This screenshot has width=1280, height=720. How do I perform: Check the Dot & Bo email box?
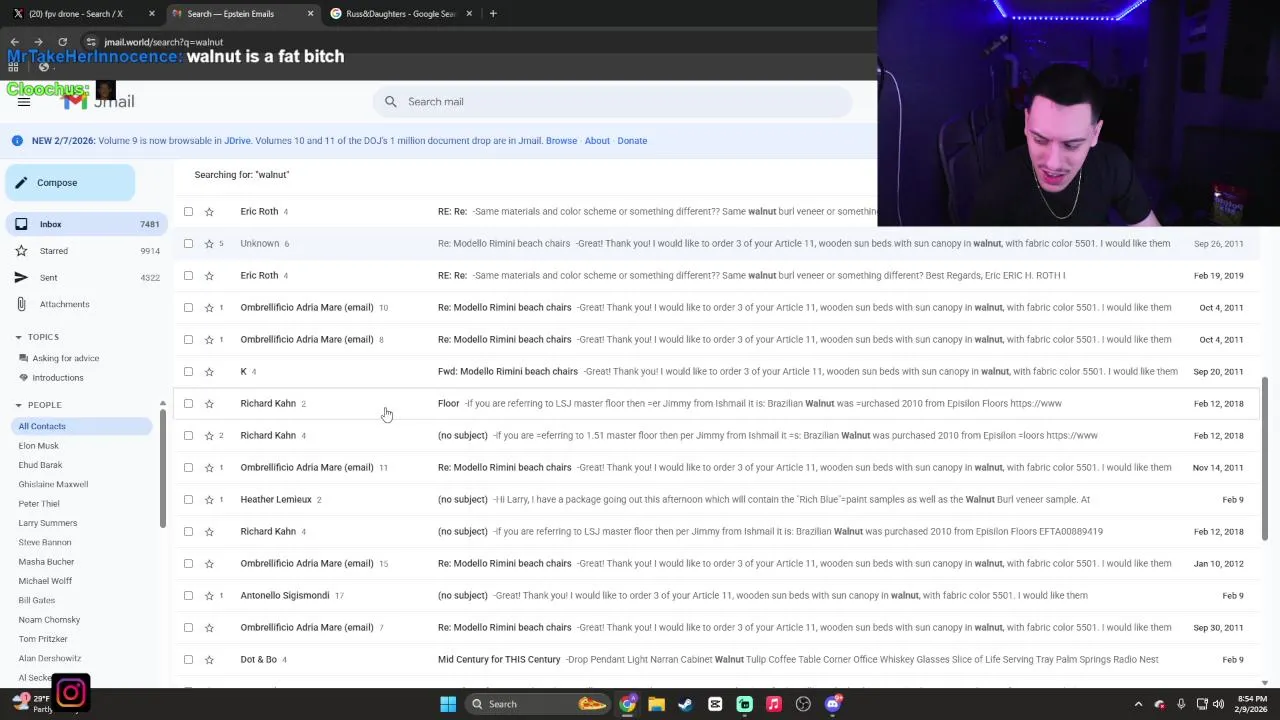(x=188, y=659)
